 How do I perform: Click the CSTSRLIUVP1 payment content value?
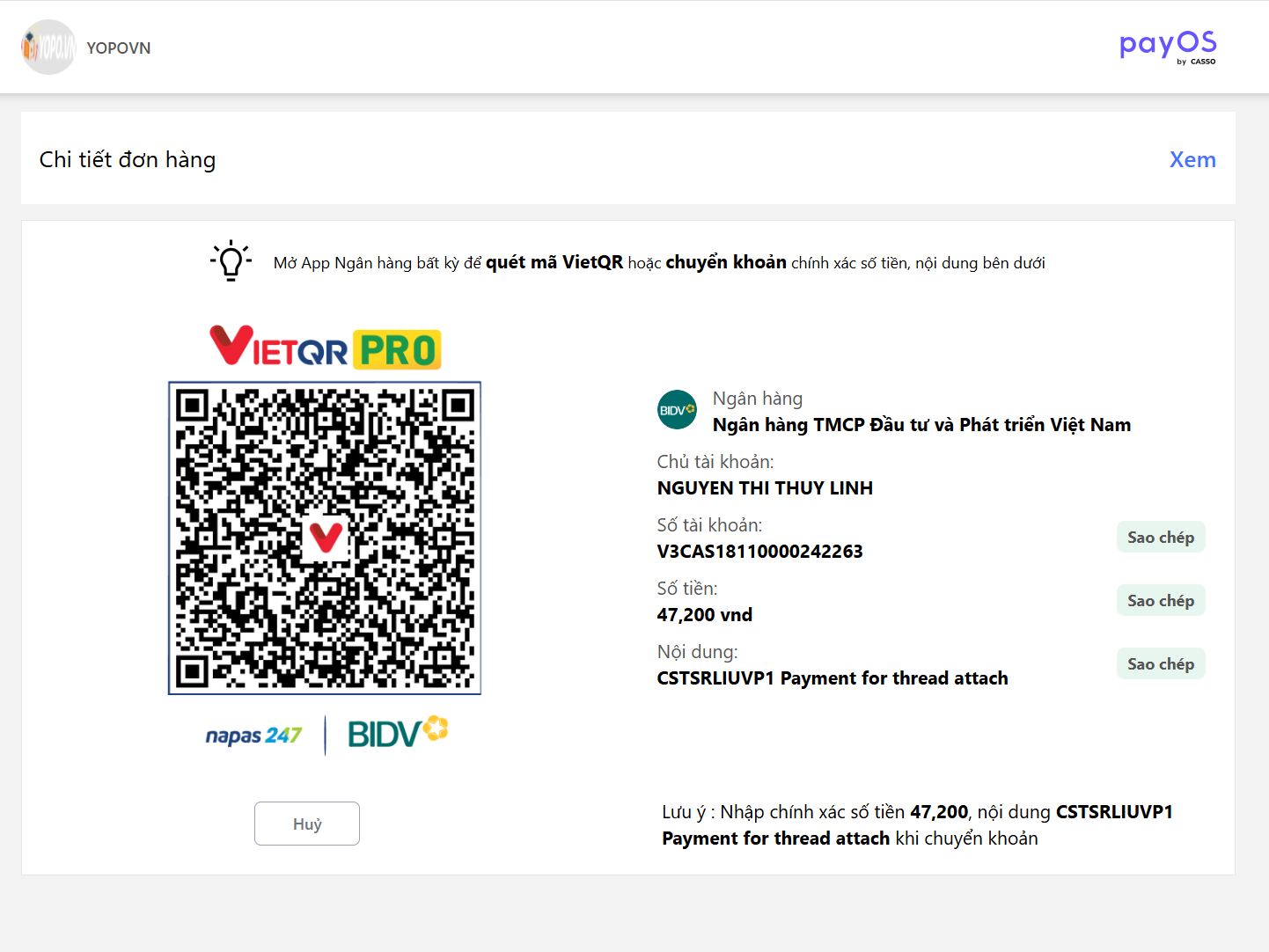click(x=832, y=678)
